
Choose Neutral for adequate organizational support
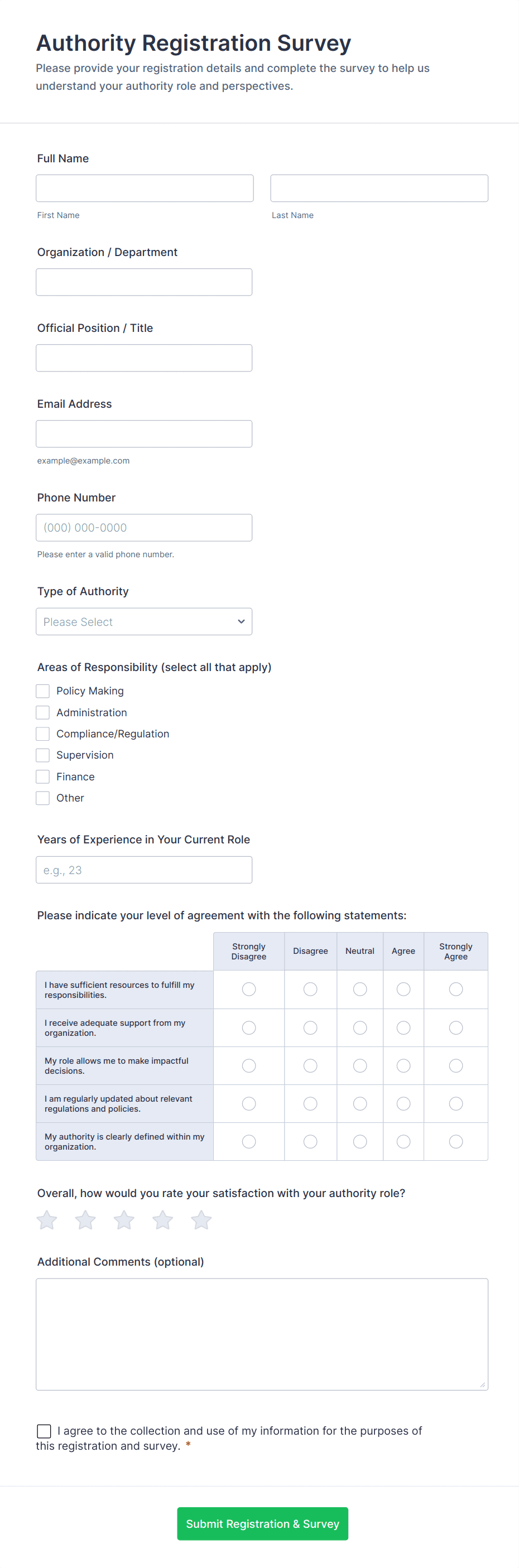359,1027
